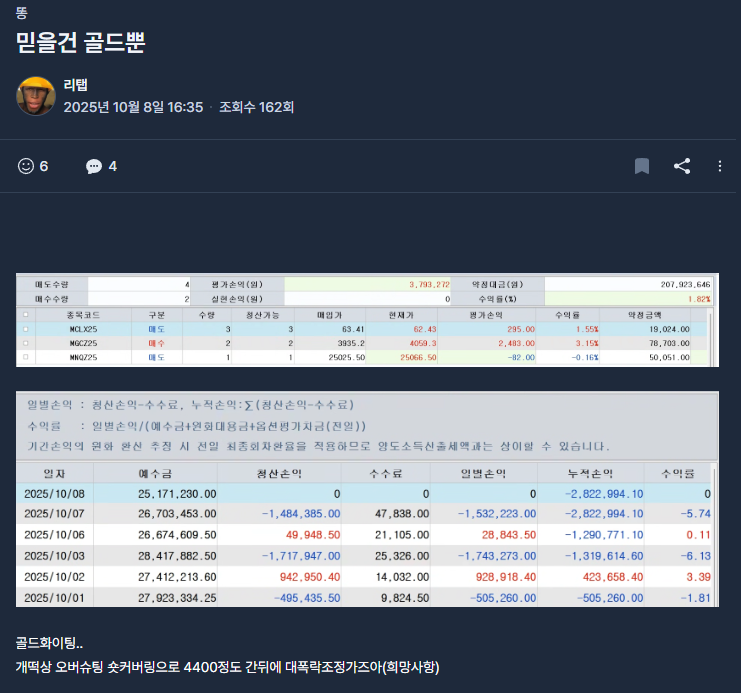
Task: Click the deposit value 25,171,230.00
Action: (177, 494)
